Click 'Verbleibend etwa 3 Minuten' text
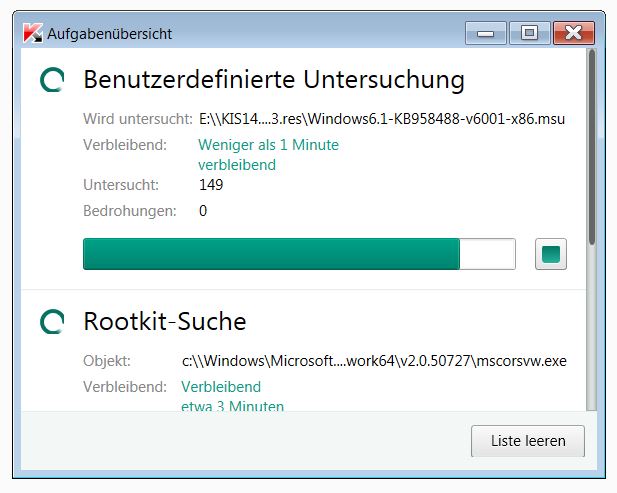Image resolution: width=617 pixels, height=493 pixels. tap(233, 397)
